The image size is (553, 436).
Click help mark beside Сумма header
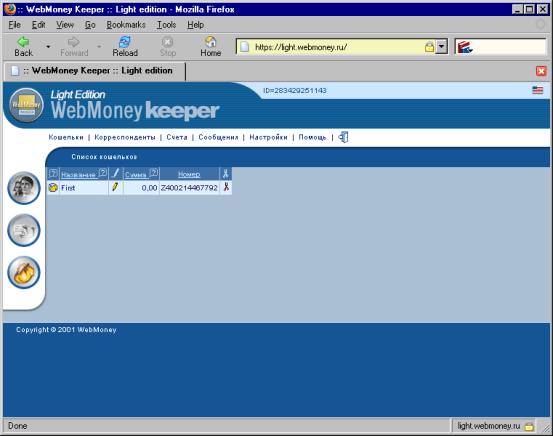[154, 172]
